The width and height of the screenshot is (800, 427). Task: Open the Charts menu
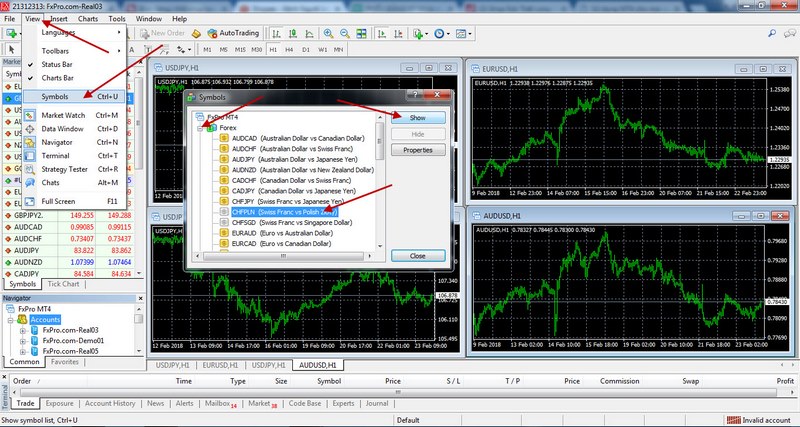coord(88,19)
